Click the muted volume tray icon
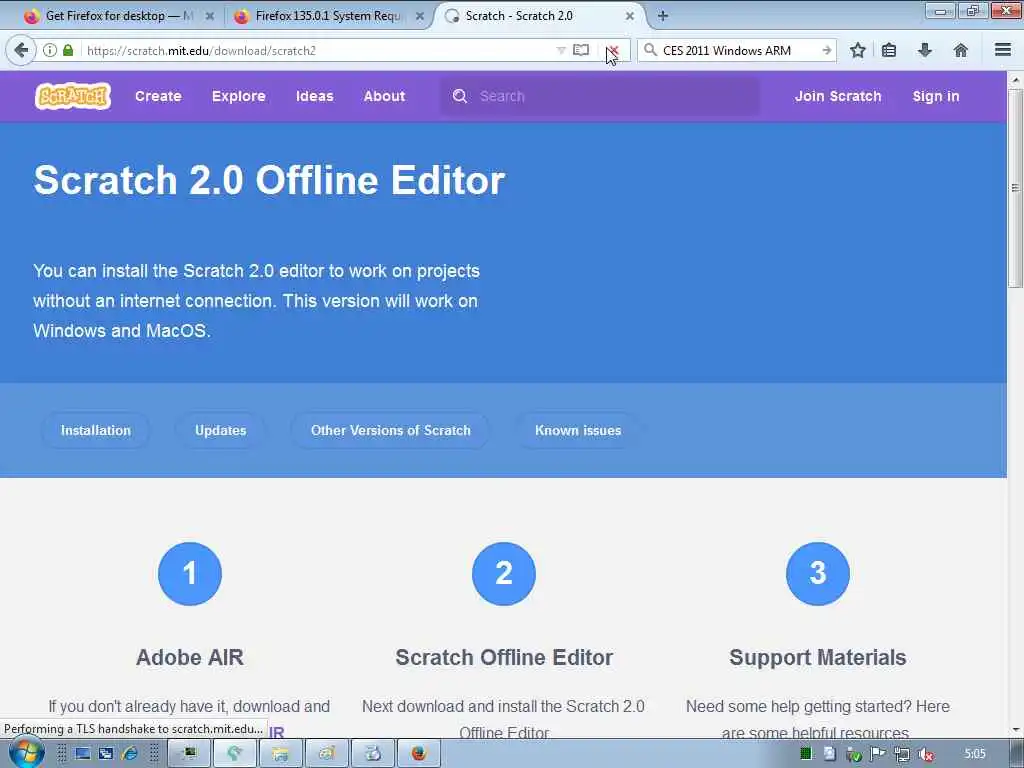The width and height of the screenshot is (1024, 768). [x=925, y=754]
